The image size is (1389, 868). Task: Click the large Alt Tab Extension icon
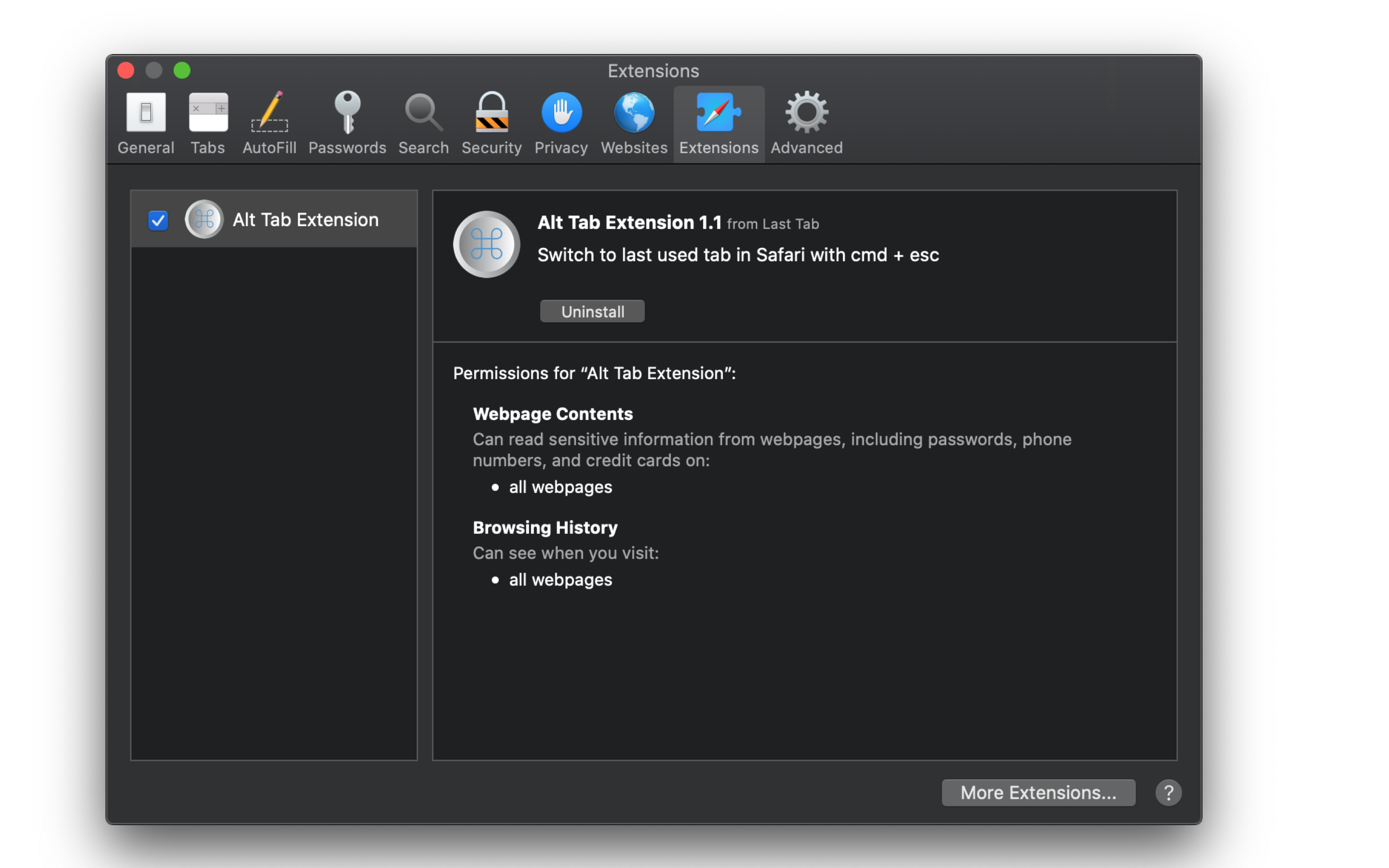point(486,244)
